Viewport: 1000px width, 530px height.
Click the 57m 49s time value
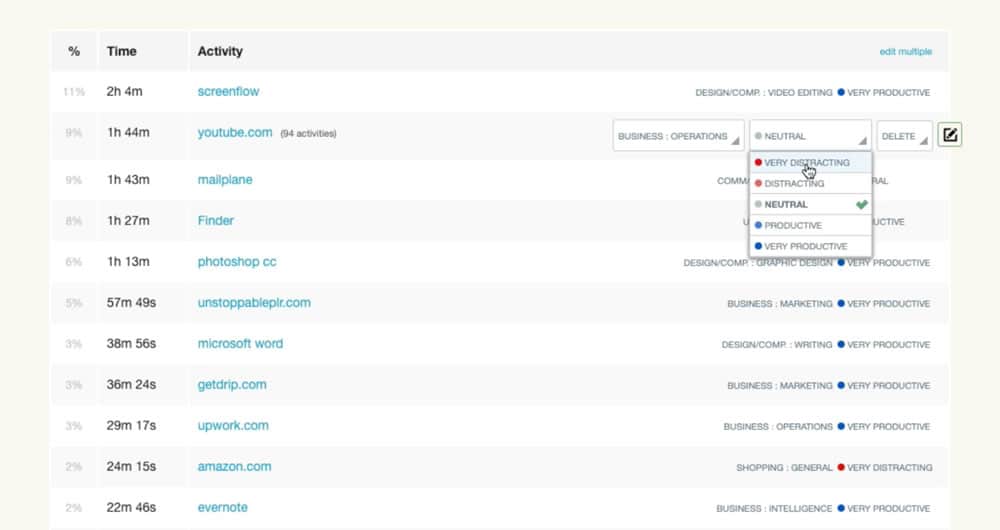(x=131, y=303)
